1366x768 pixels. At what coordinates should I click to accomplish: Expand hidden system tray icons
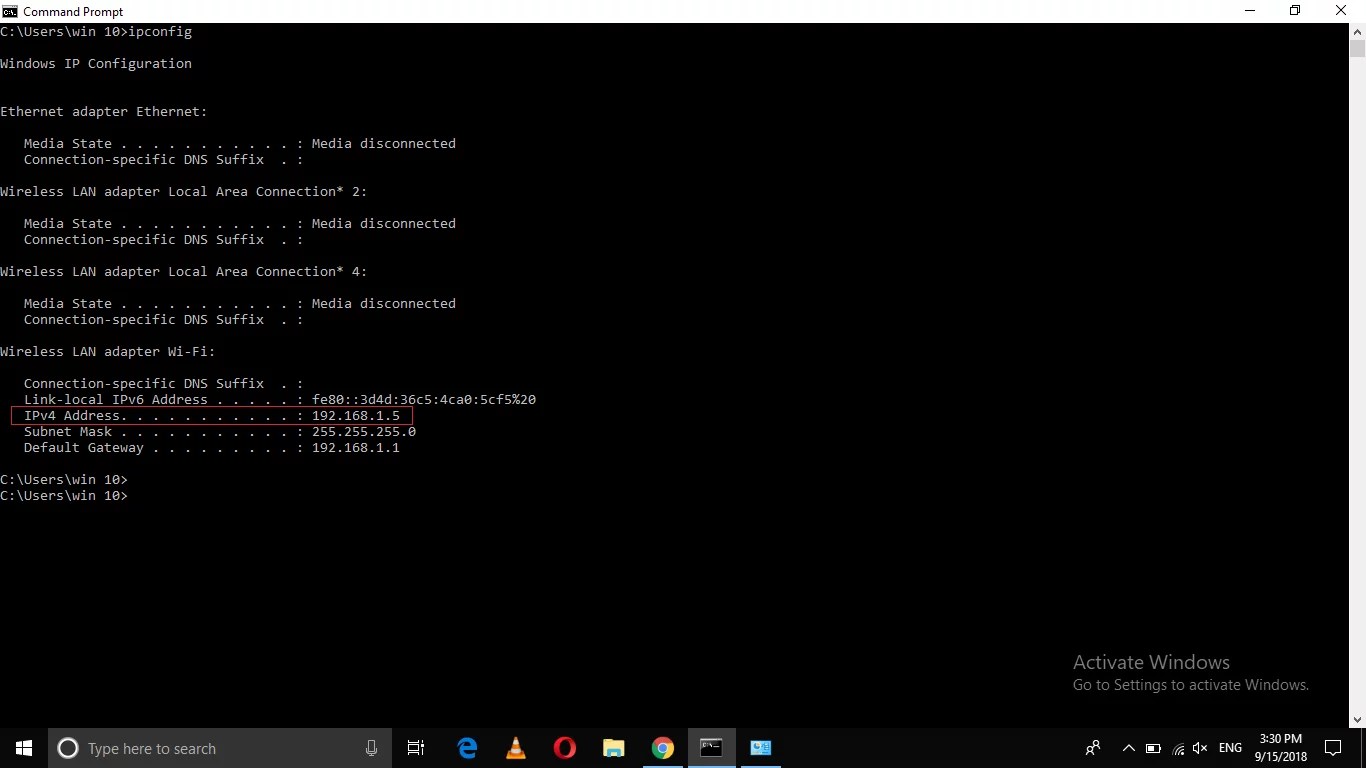pos(1129,748)
